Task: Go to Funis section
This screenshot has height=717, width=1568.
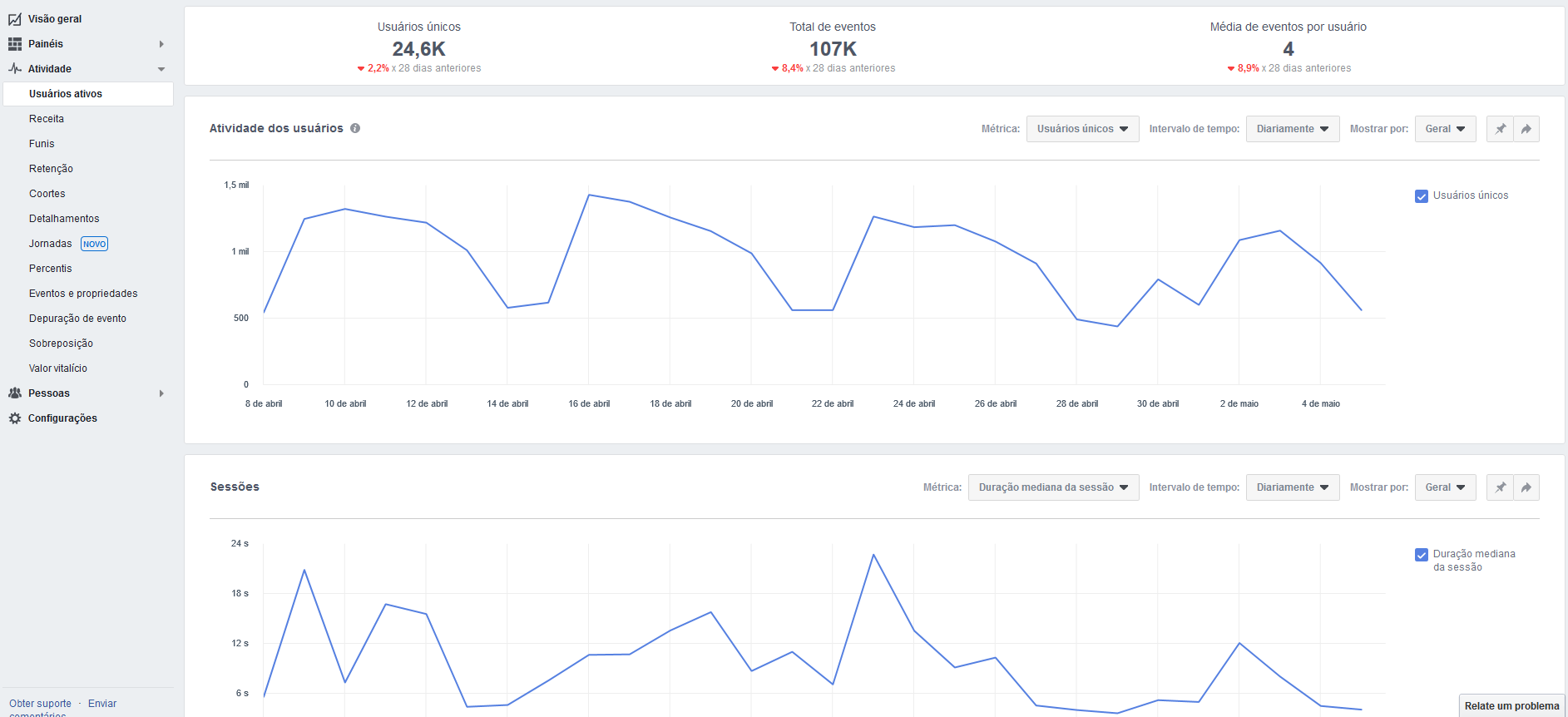Action: (x=42, y=144)
